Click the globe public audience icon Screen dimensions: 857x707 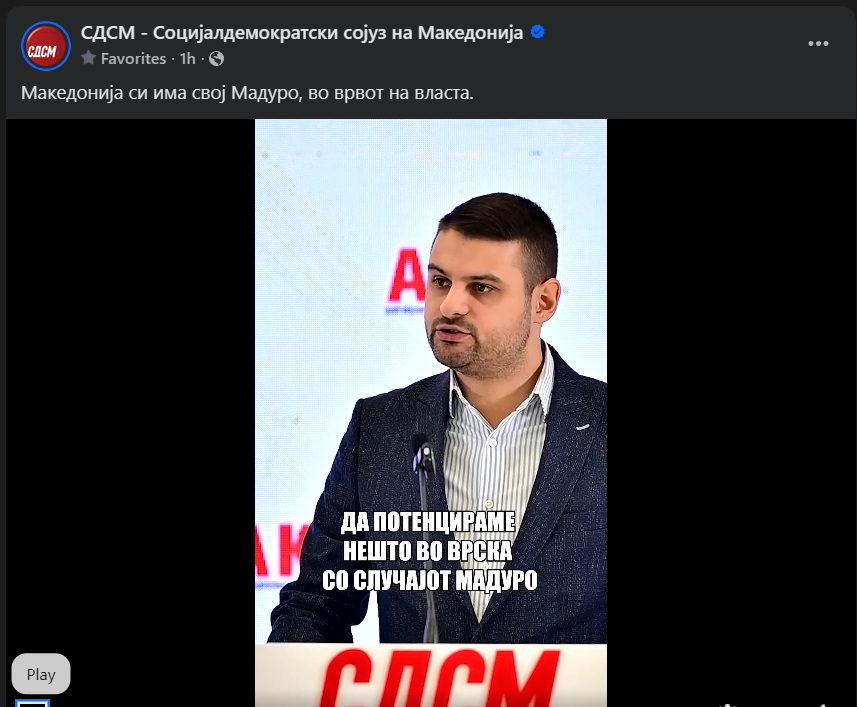point(216,58)
